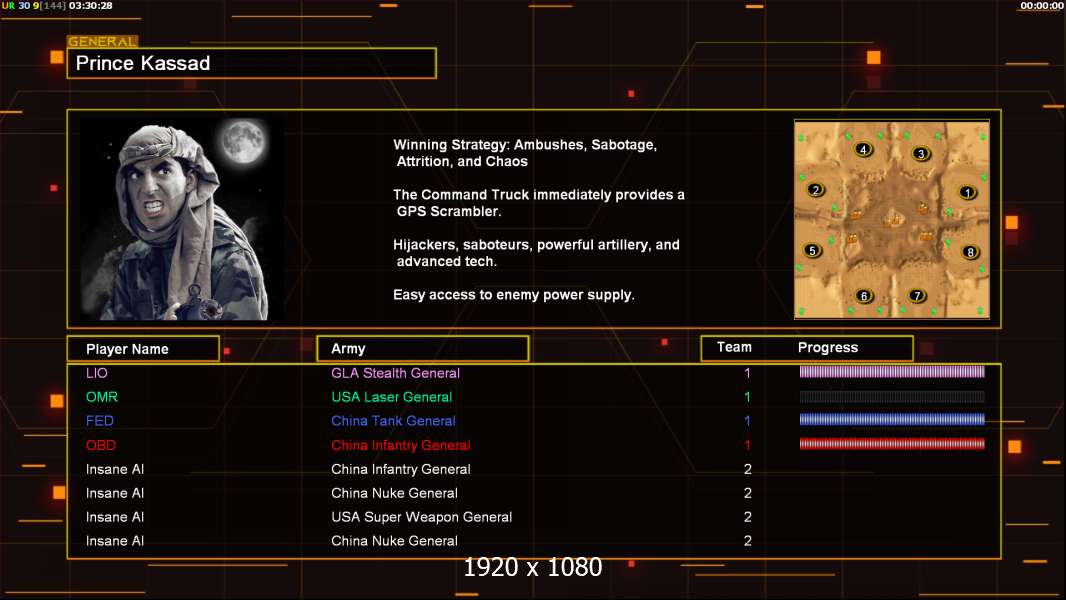Click USA Super Weapon General army text
Viewport: 1066px width, 600px height.
[x=422, y=517]
